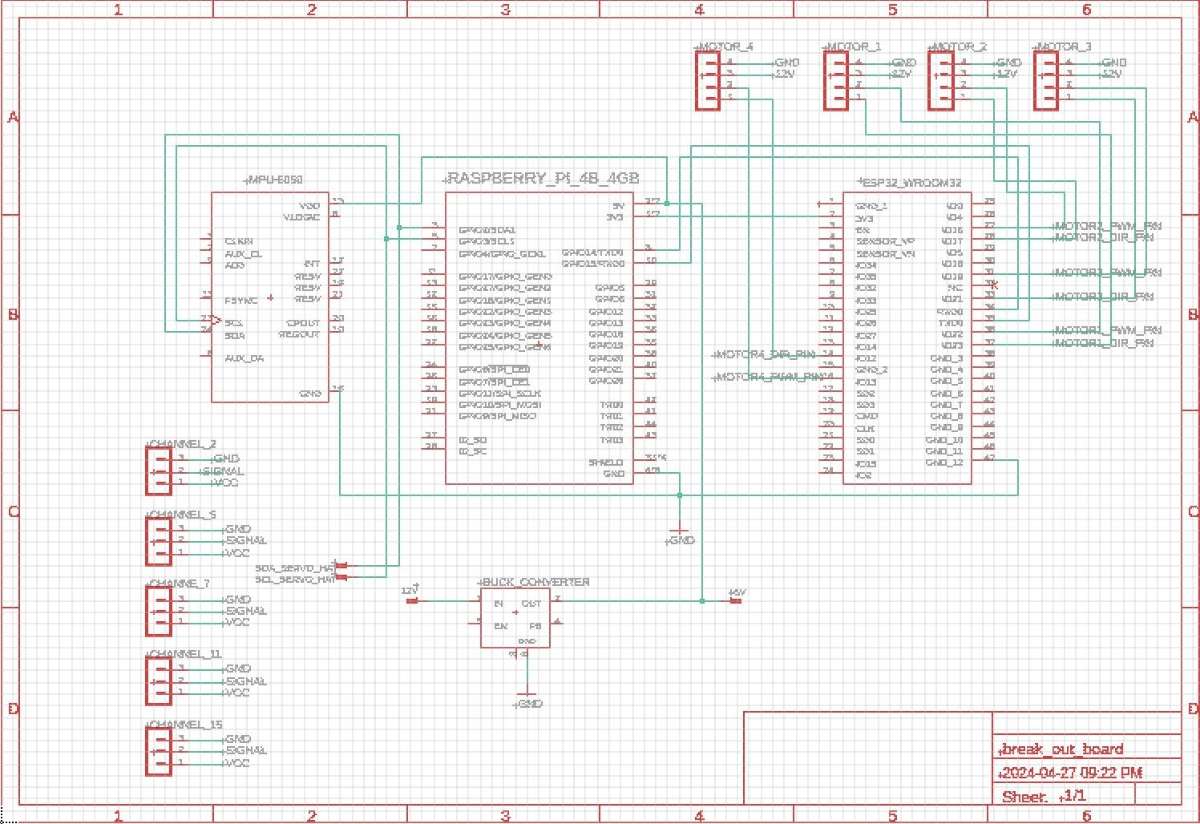Click the MOTOR_1 four-pin connector symbol
This screenshot has height=824, width=1200.
[x=835, y=80]
